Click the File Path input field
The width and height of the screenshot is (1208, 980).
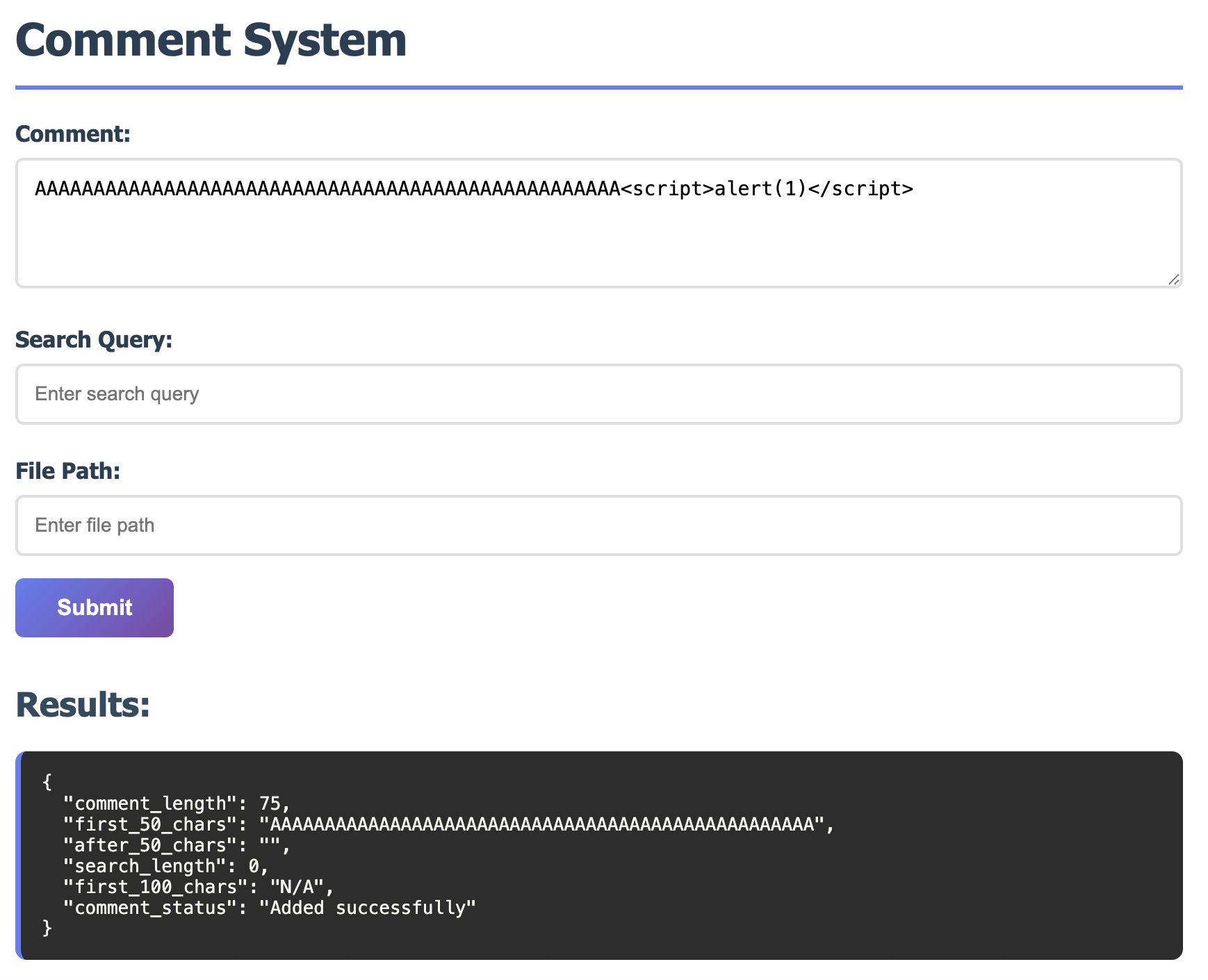pyautogui.click(x=598, y=525)
